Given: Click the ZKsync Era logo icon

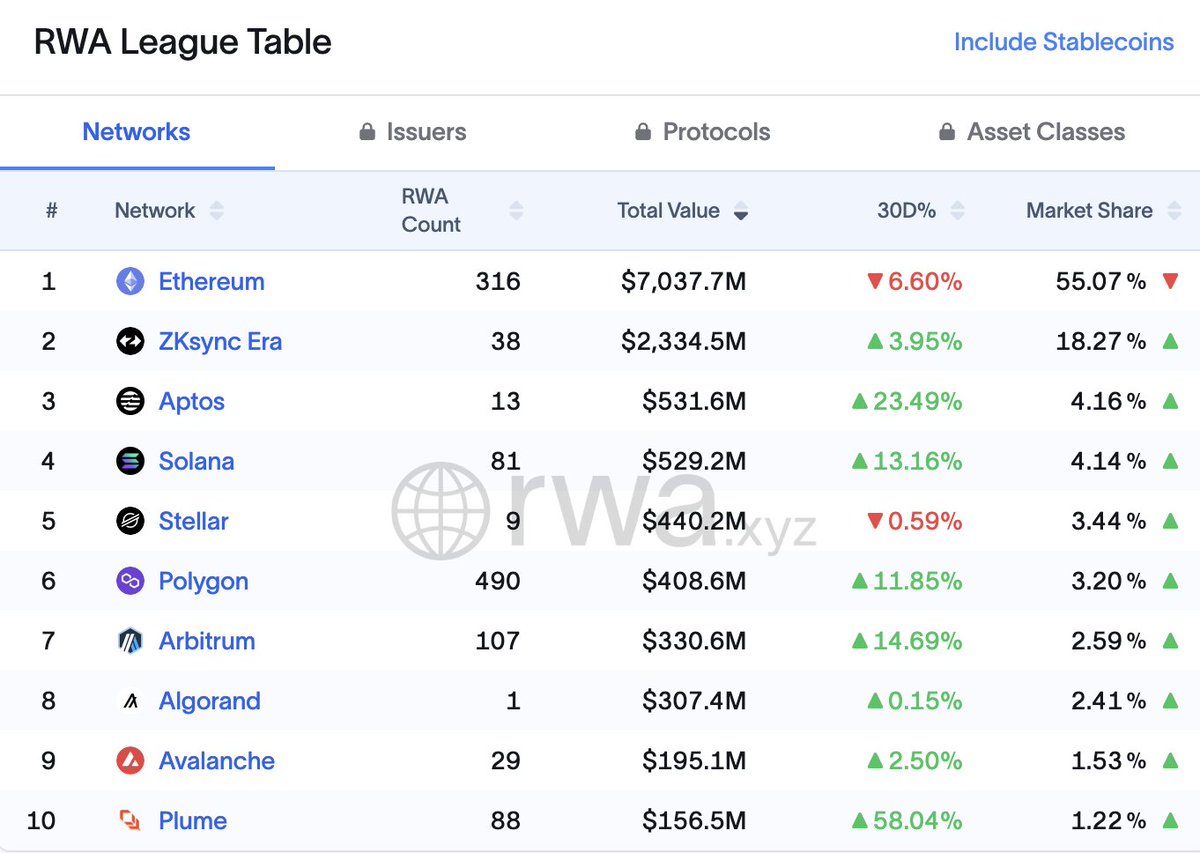Looking at the screenshot, I should pyautogui.click(x=130, y=341).
